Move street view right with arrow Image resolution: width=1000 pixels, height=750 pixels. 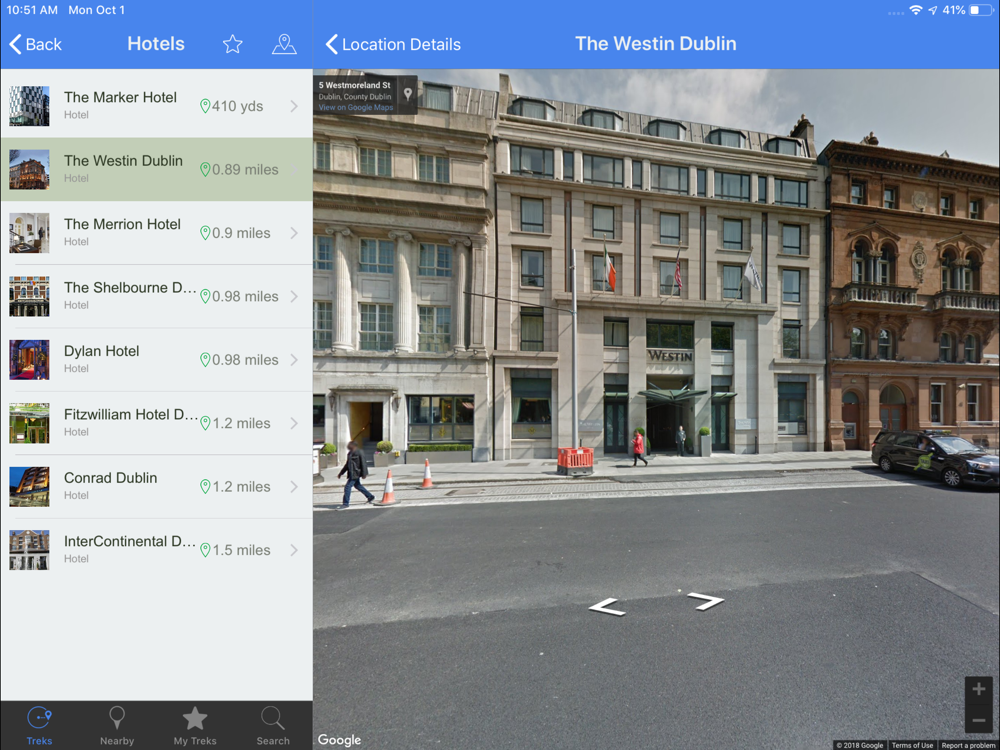coord(705,601)
